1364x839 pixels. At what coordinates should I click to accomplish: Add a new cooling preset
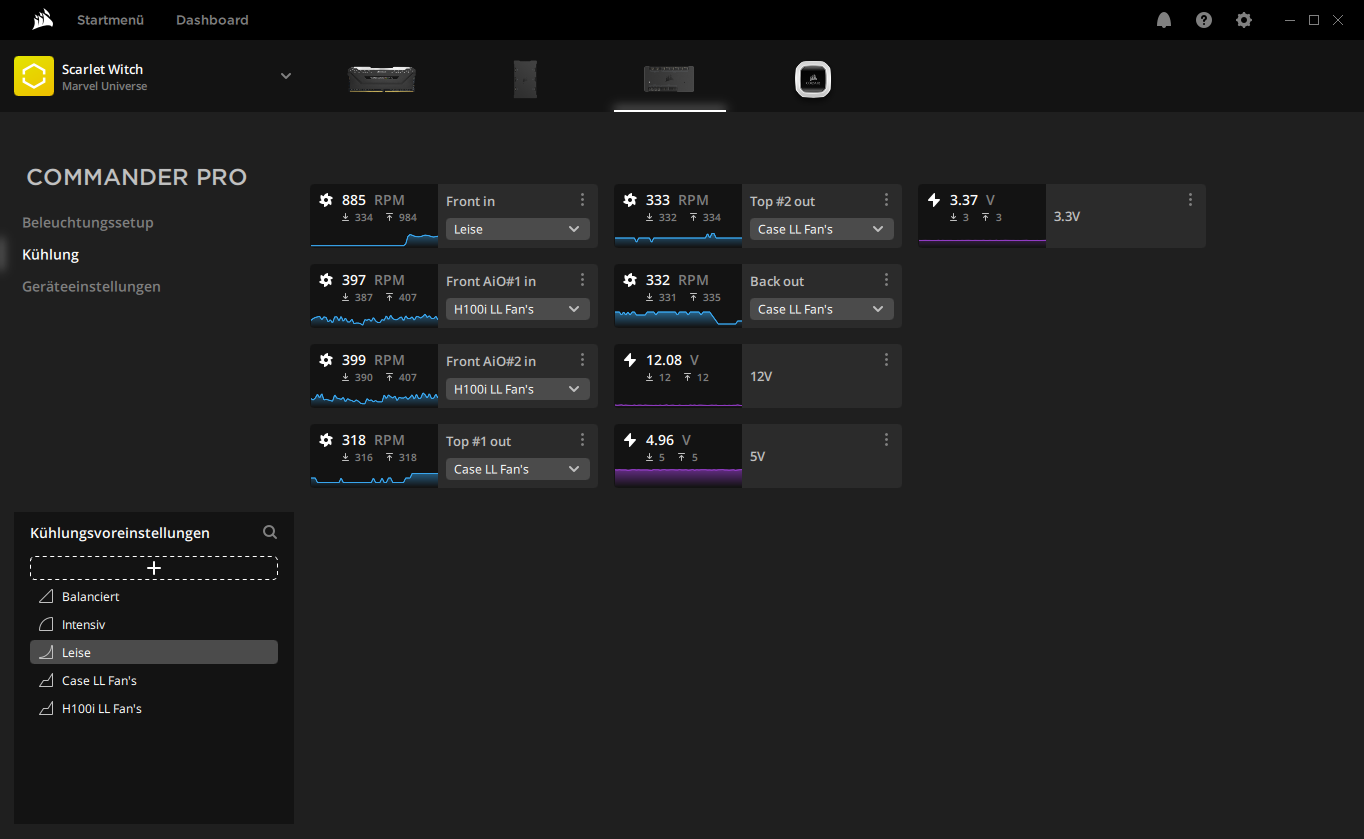click(154, 568)
